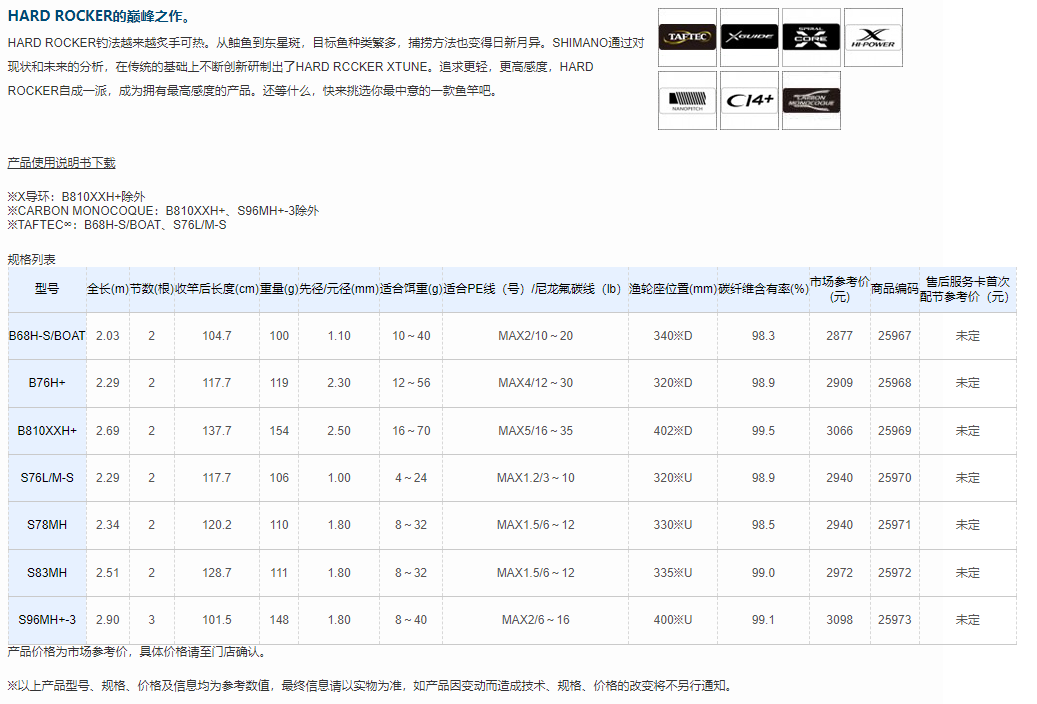The height and width of the screenshot is (704, 1037).
Task: Click the TAFTEC technology icon
Action: pos(687,37)
